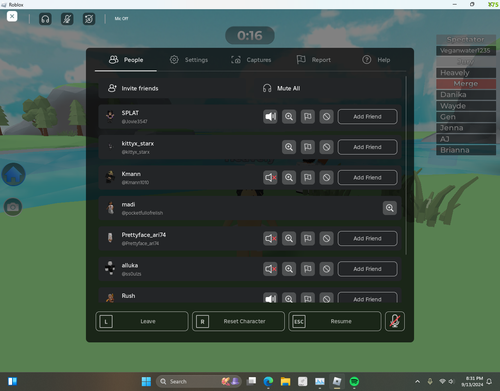This screenshot has width=500, height=391.
Task: Open the Widgets panel from taskbar
Action: (12, 381)
